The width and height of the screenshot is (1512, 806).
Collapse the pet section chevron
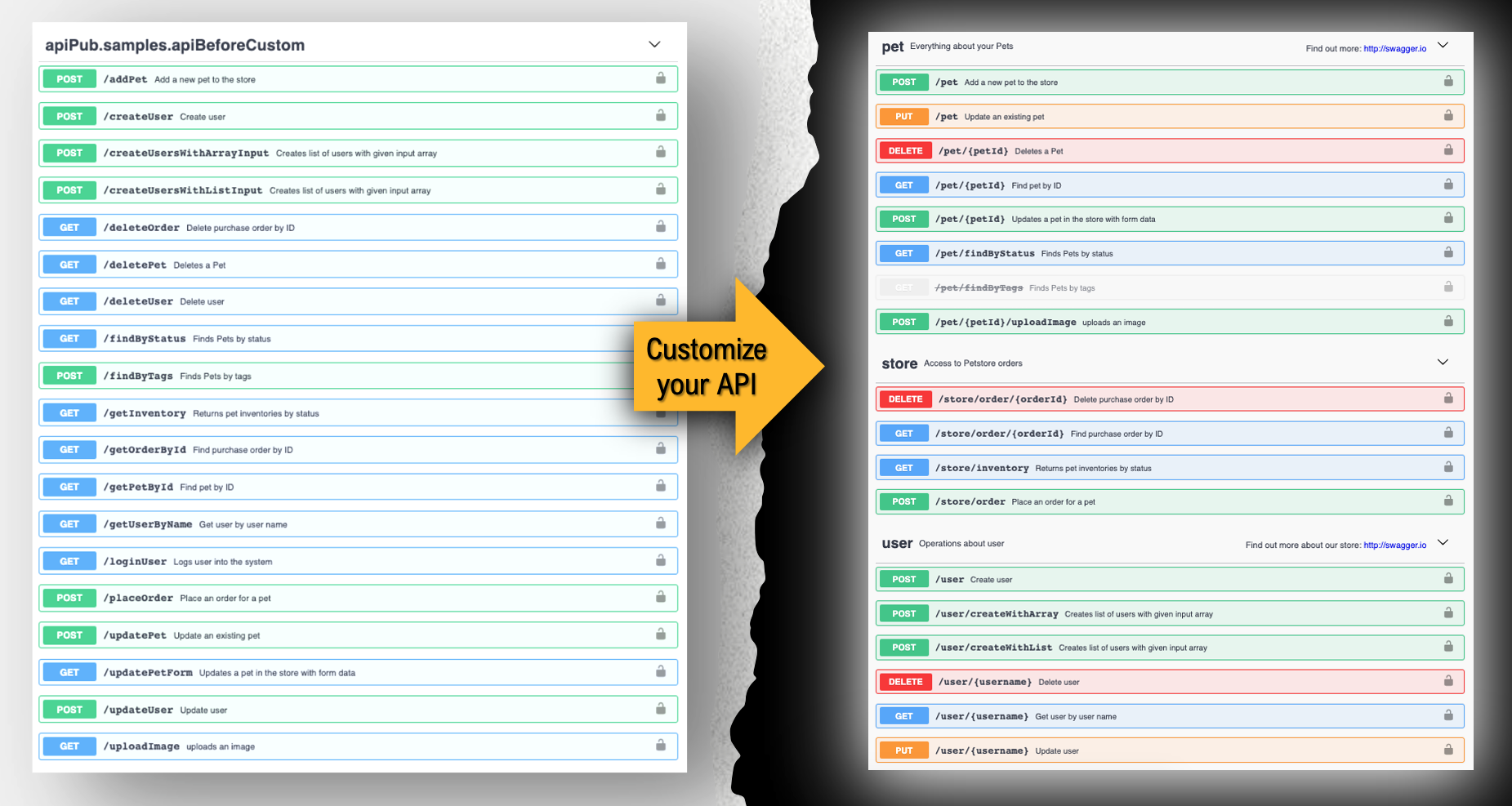pos(1443,46)
